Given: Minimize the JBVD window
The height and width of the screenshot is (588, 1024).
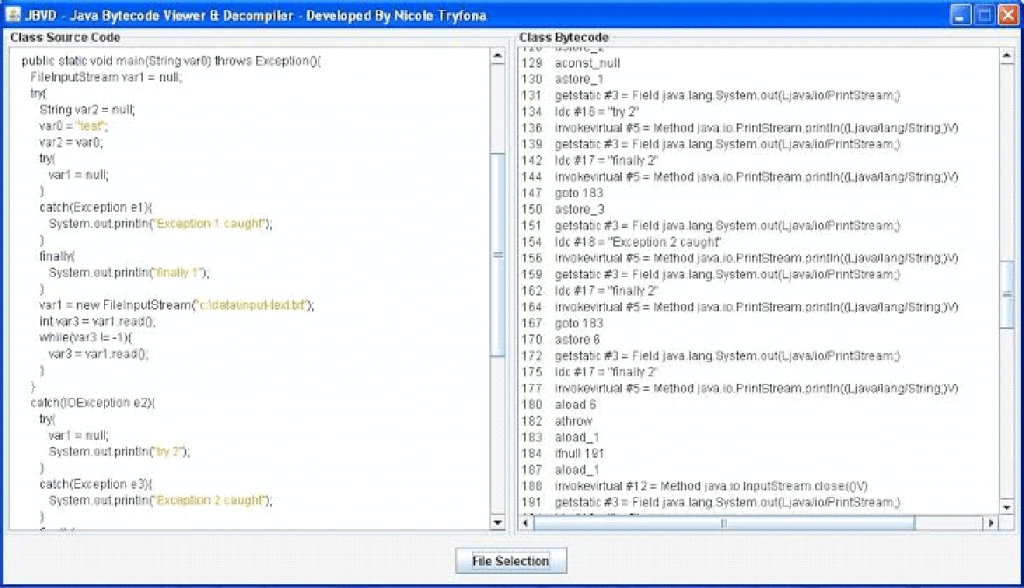Looking at the screenshot, I should point(962,15).
